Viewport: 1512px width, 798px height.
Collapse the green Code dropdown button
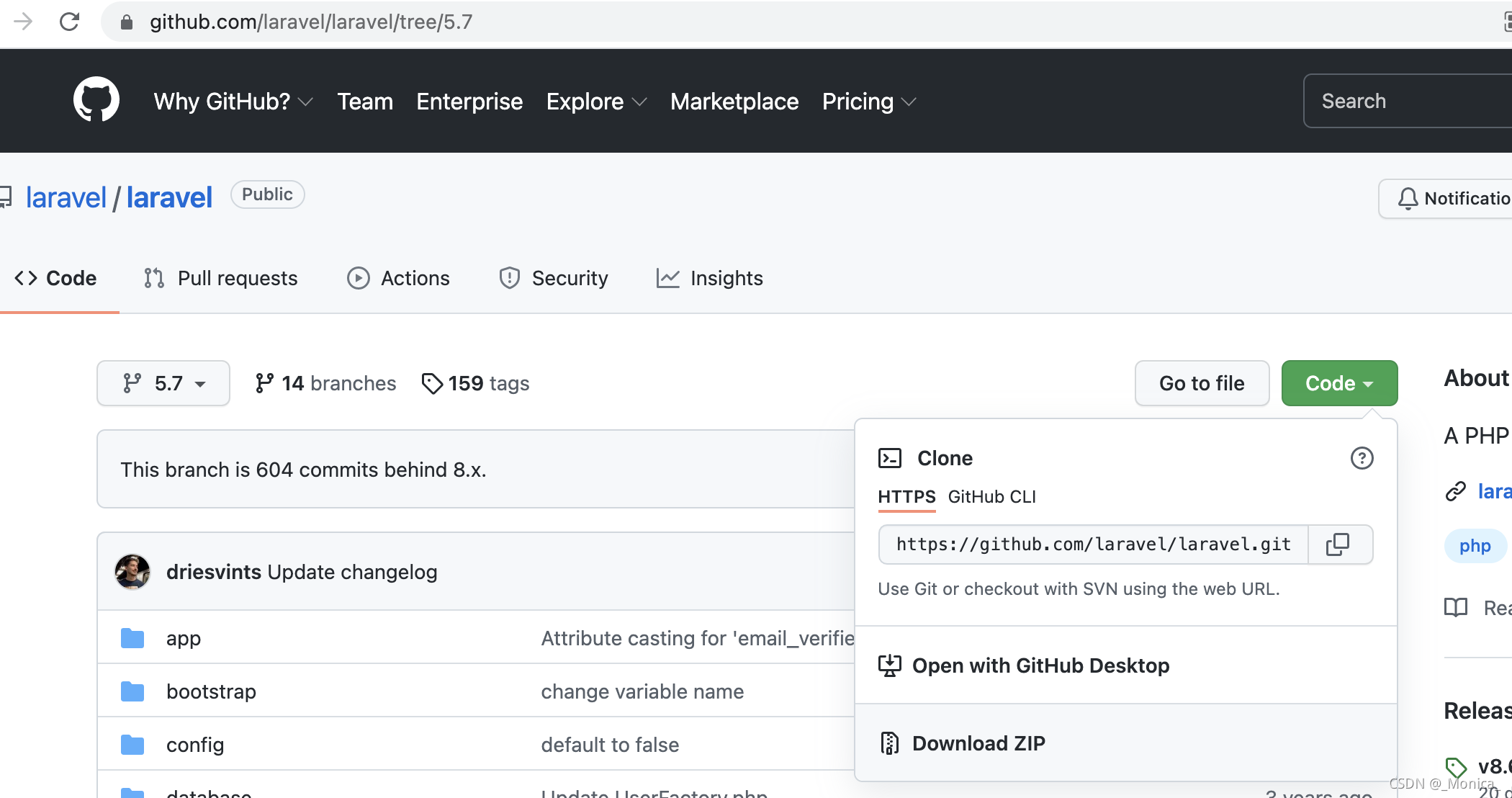(x=1339, y=383)
